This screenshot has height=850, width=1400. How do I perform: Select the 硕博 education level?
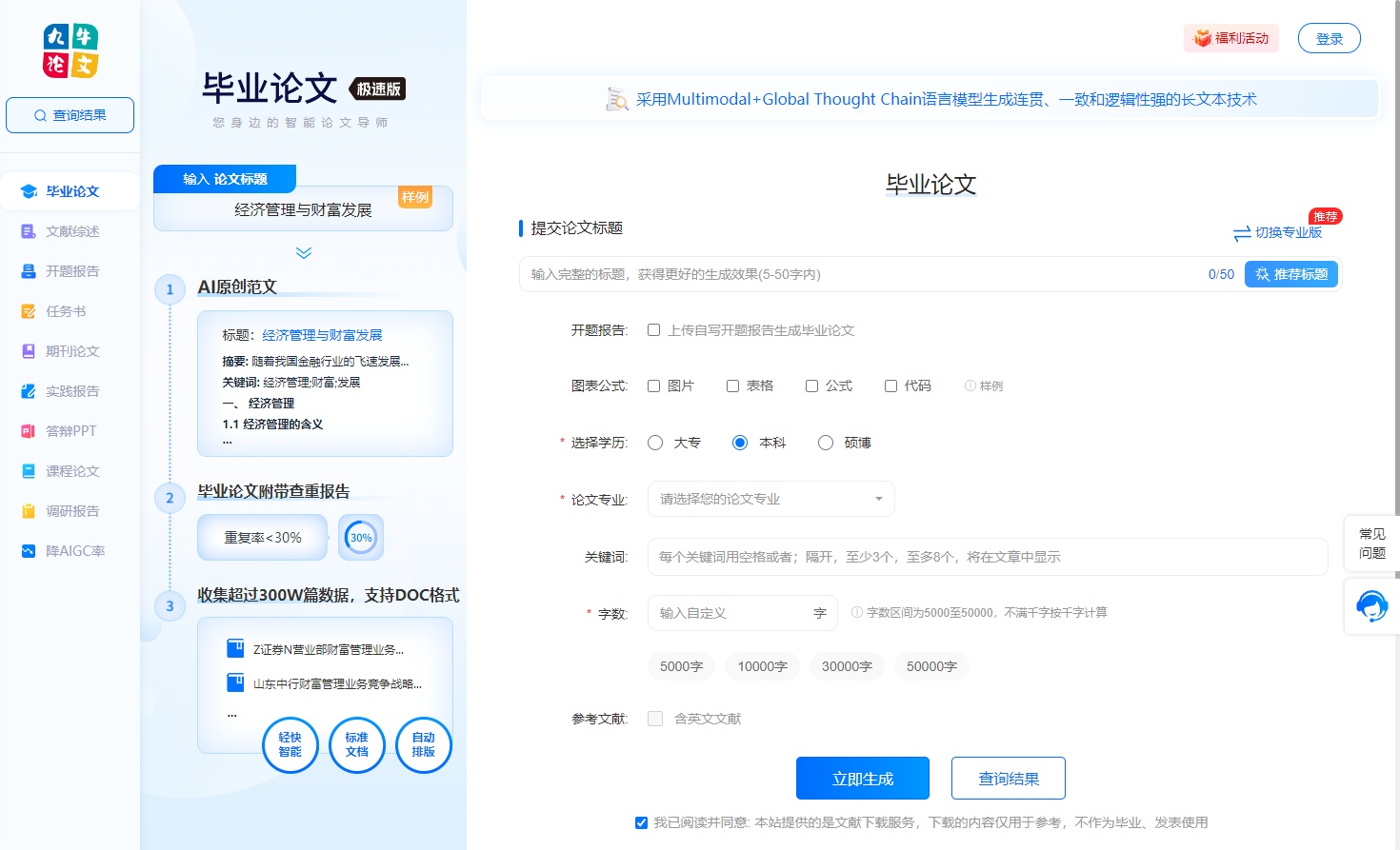[x=826, y=443]
